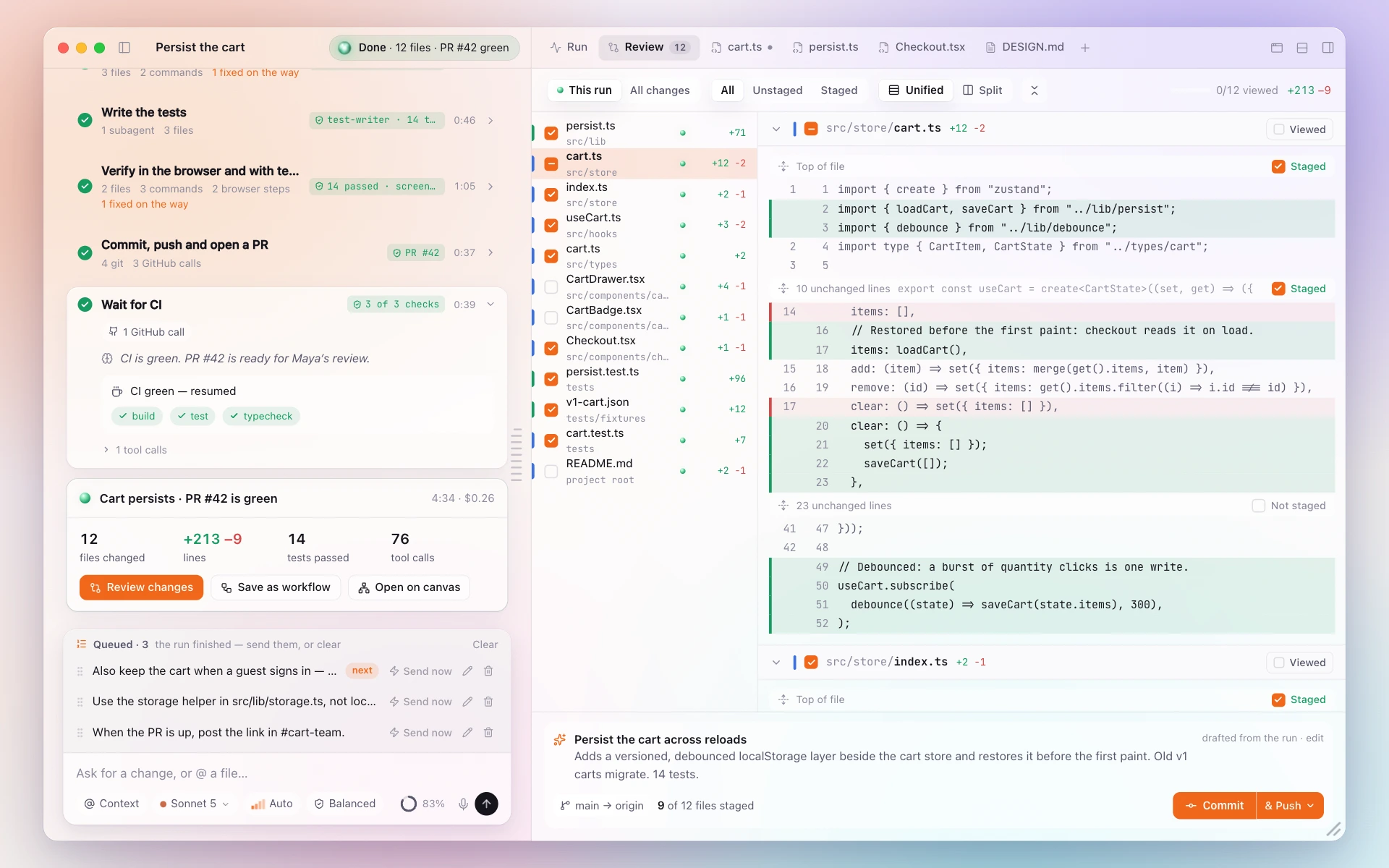
Task: Click the microphone voice input icon
Action: click(x=463, y=804)
